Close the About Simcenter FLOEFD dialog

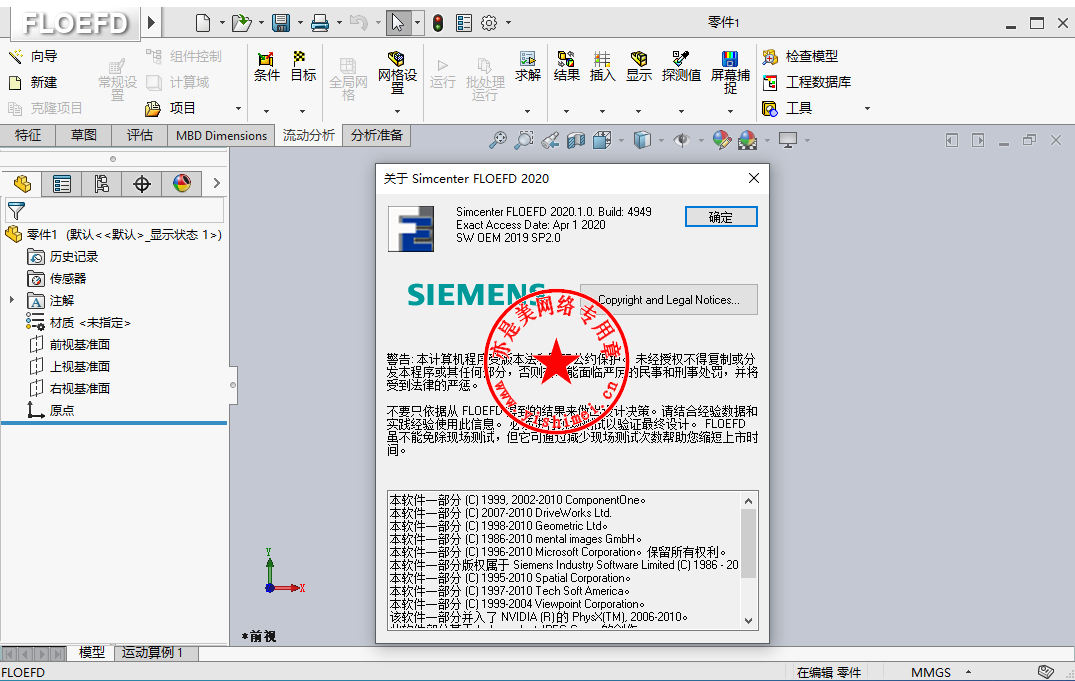click(754, 178)
